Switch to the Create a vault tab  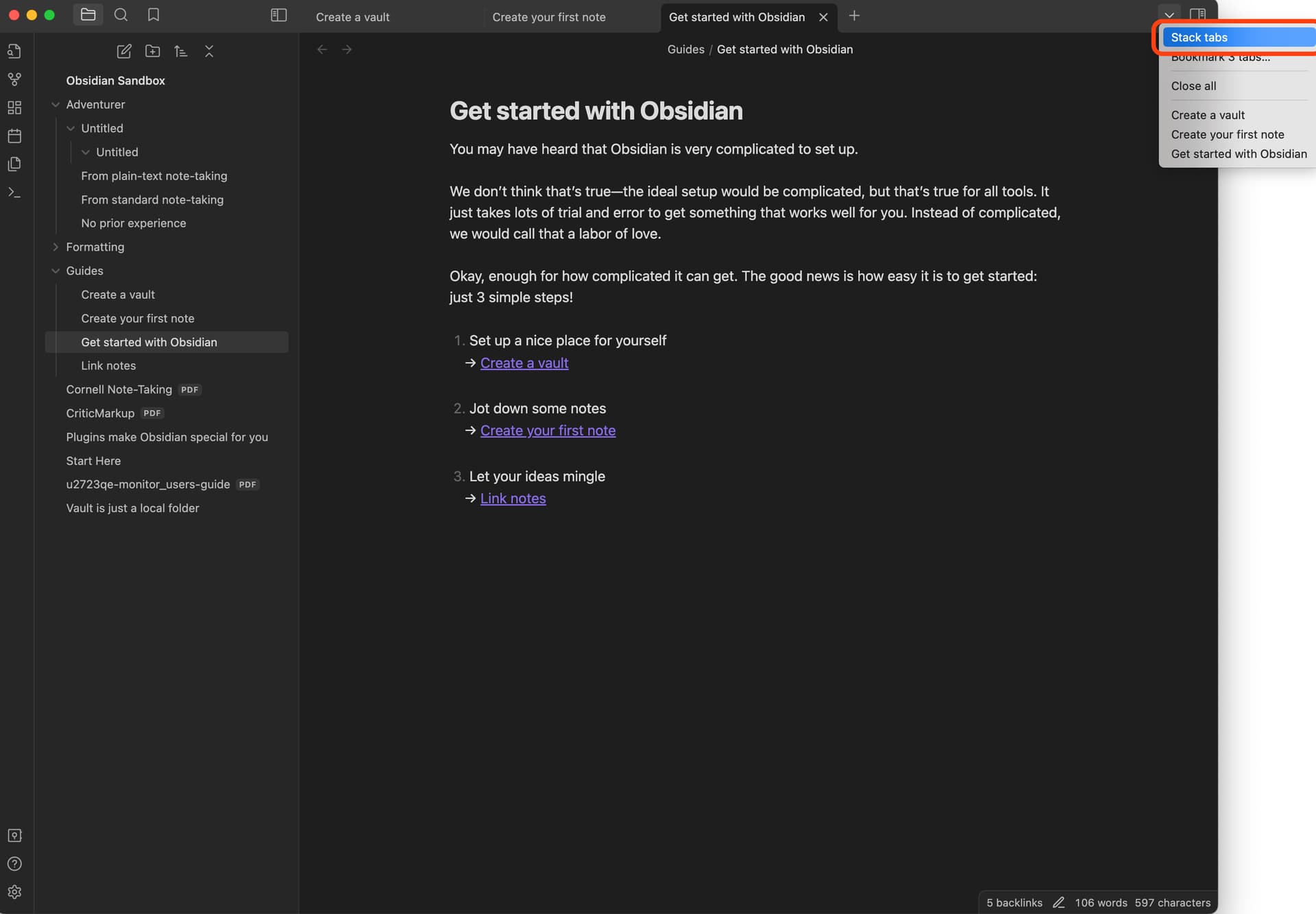[352, 17]
